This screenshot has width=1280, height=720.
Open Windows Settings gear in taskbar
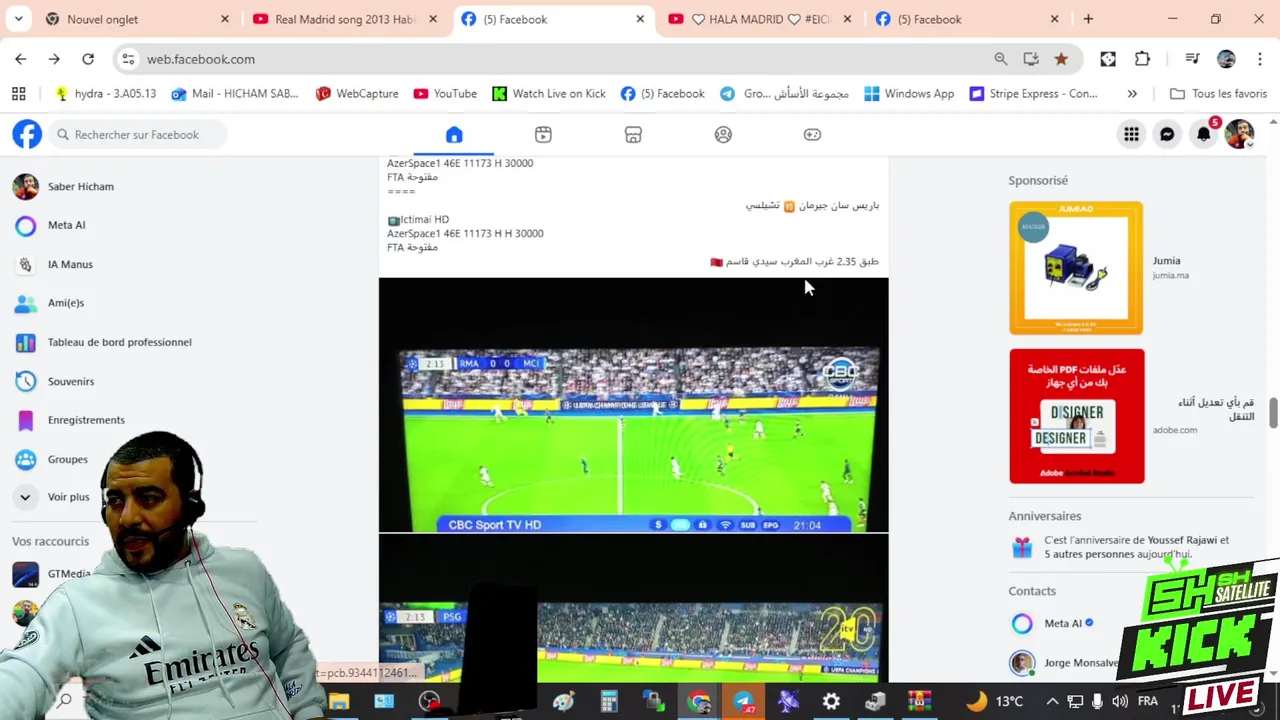click(x=831, y=702)
